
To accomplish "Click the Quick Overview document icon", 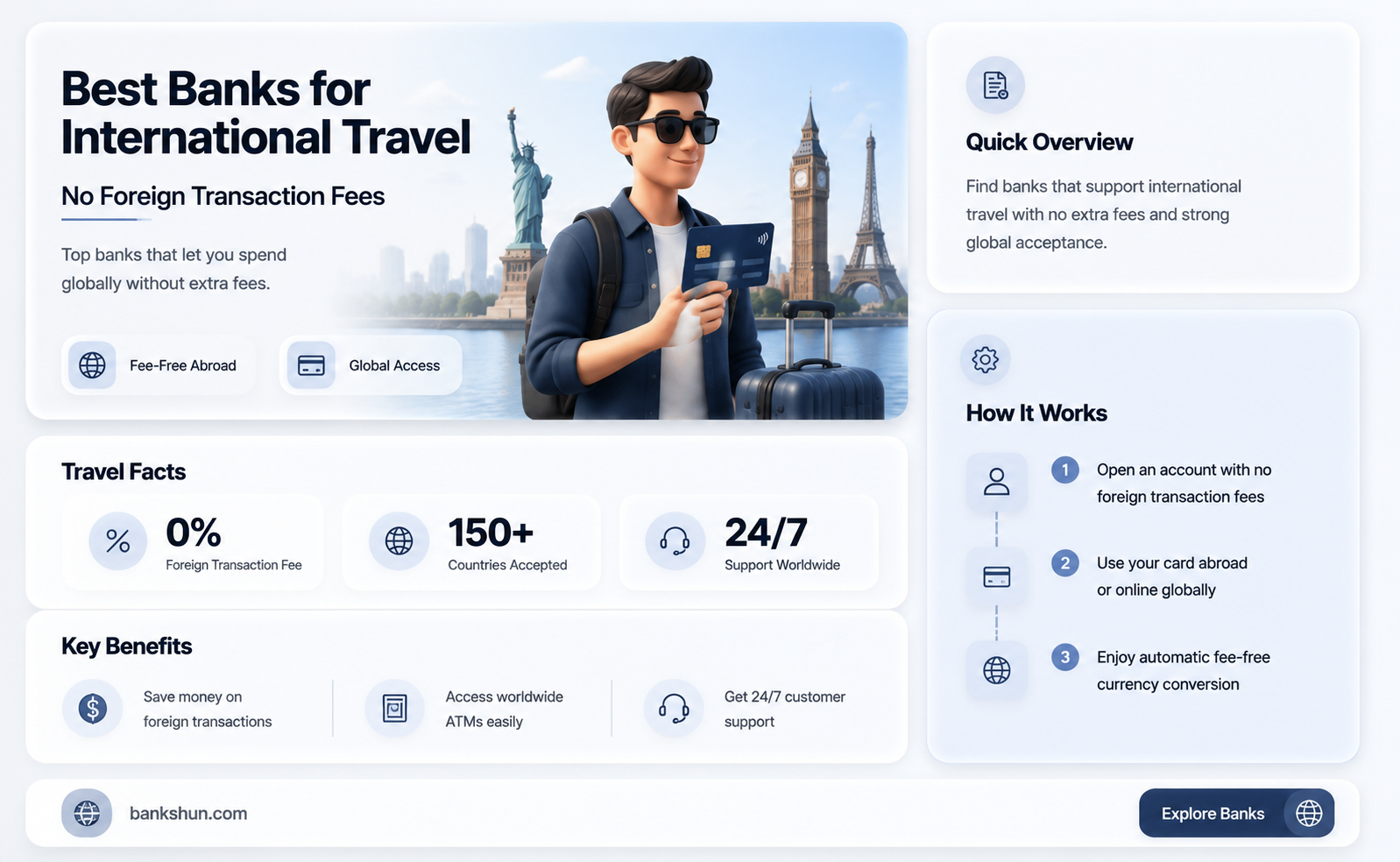I will pos(995,85).
